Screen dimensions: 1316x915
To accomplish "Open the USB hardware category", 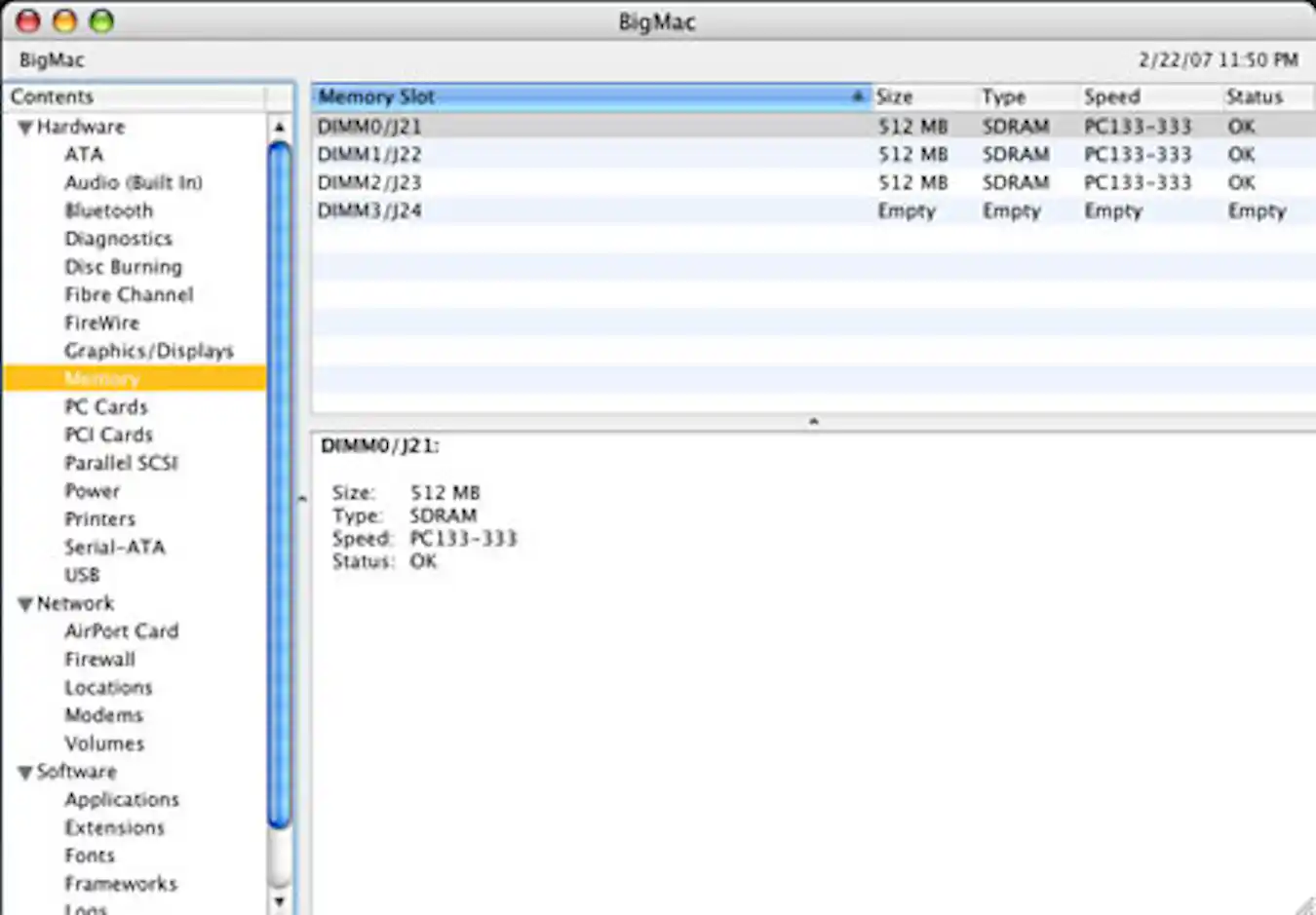I will coord(82,575).
